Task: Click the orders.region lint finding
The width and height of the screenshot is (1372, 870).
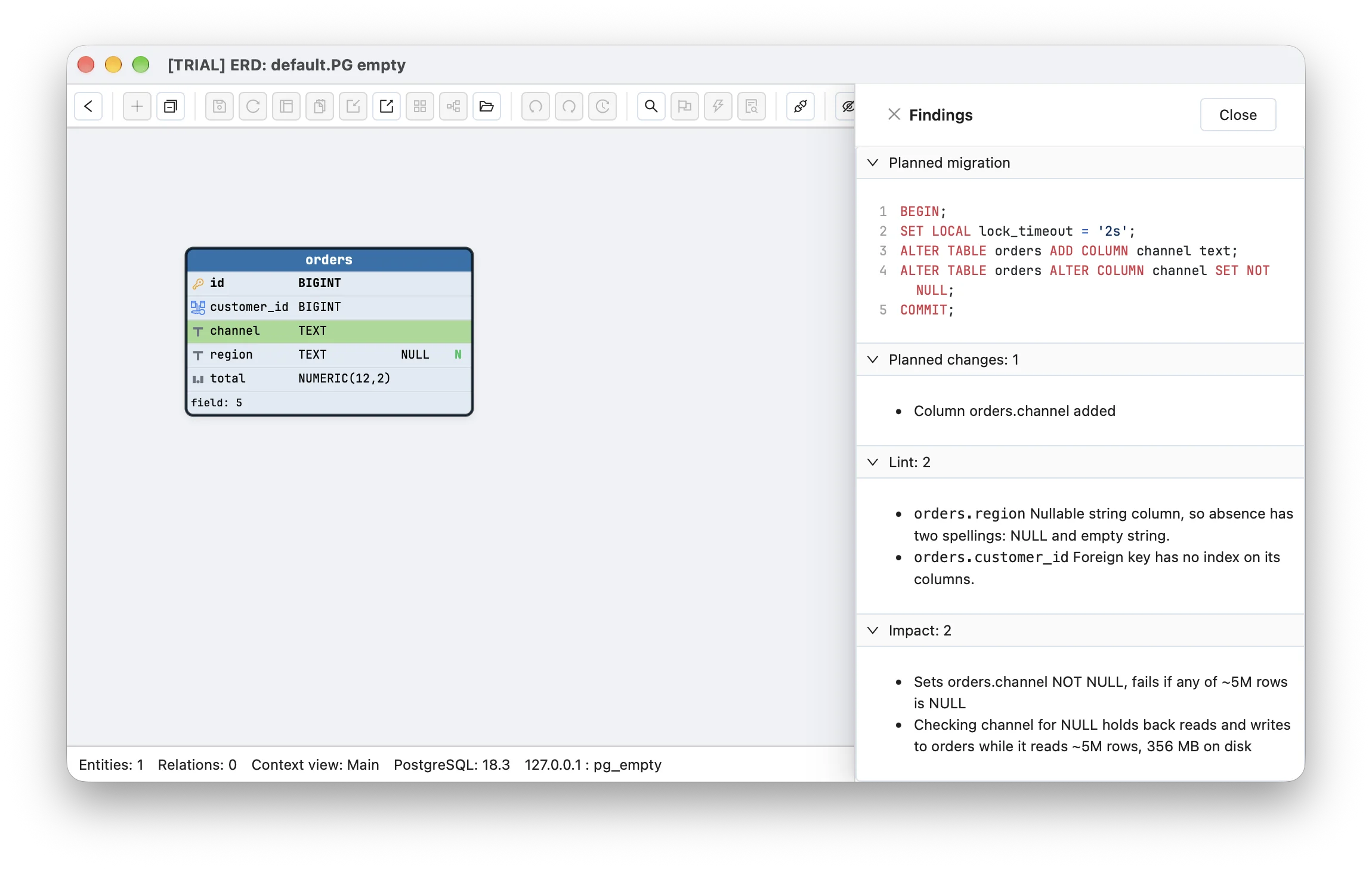Action: (1104, 524)
